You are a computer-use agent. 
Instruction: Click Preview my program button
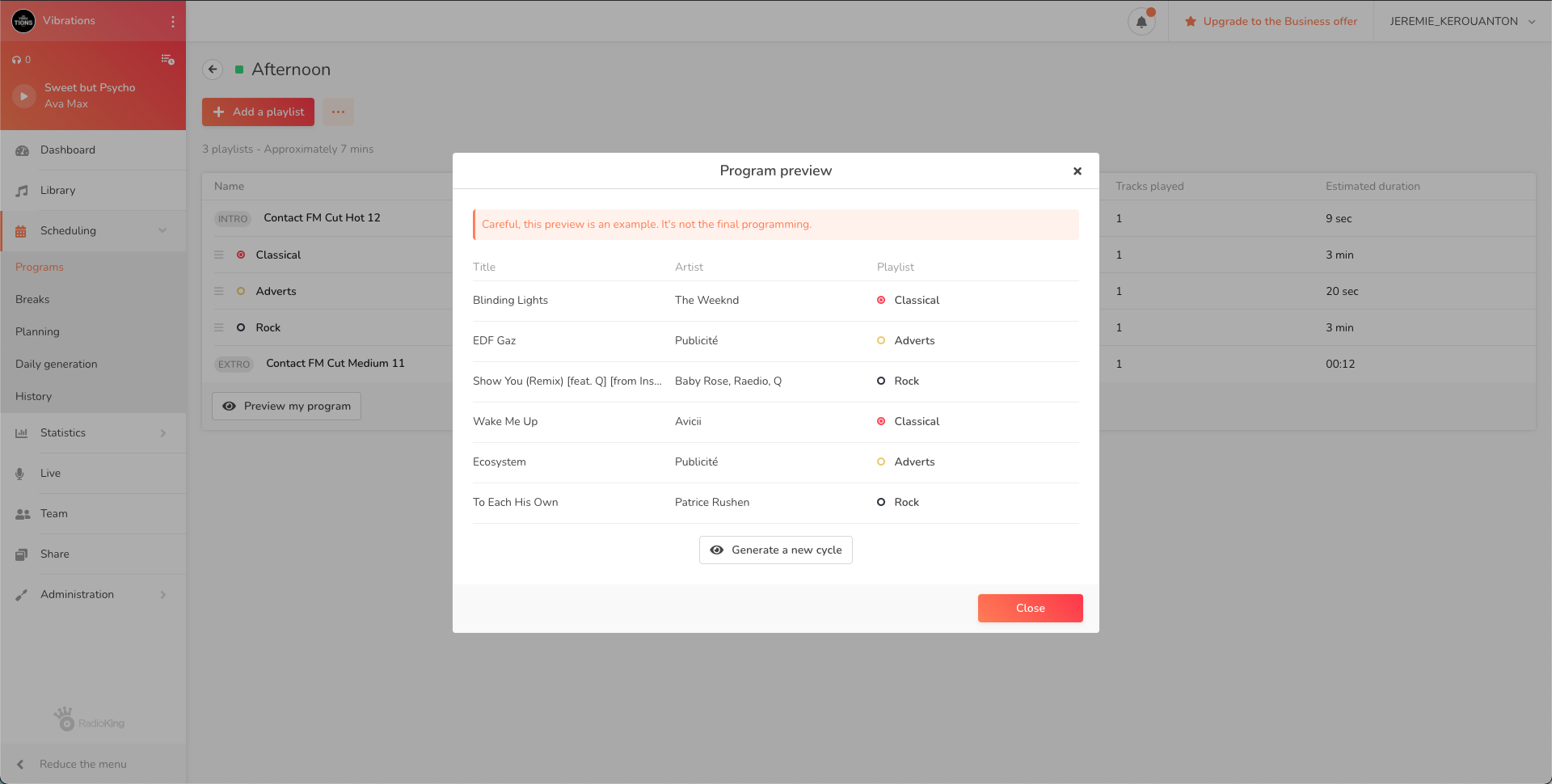click(286, 406)
